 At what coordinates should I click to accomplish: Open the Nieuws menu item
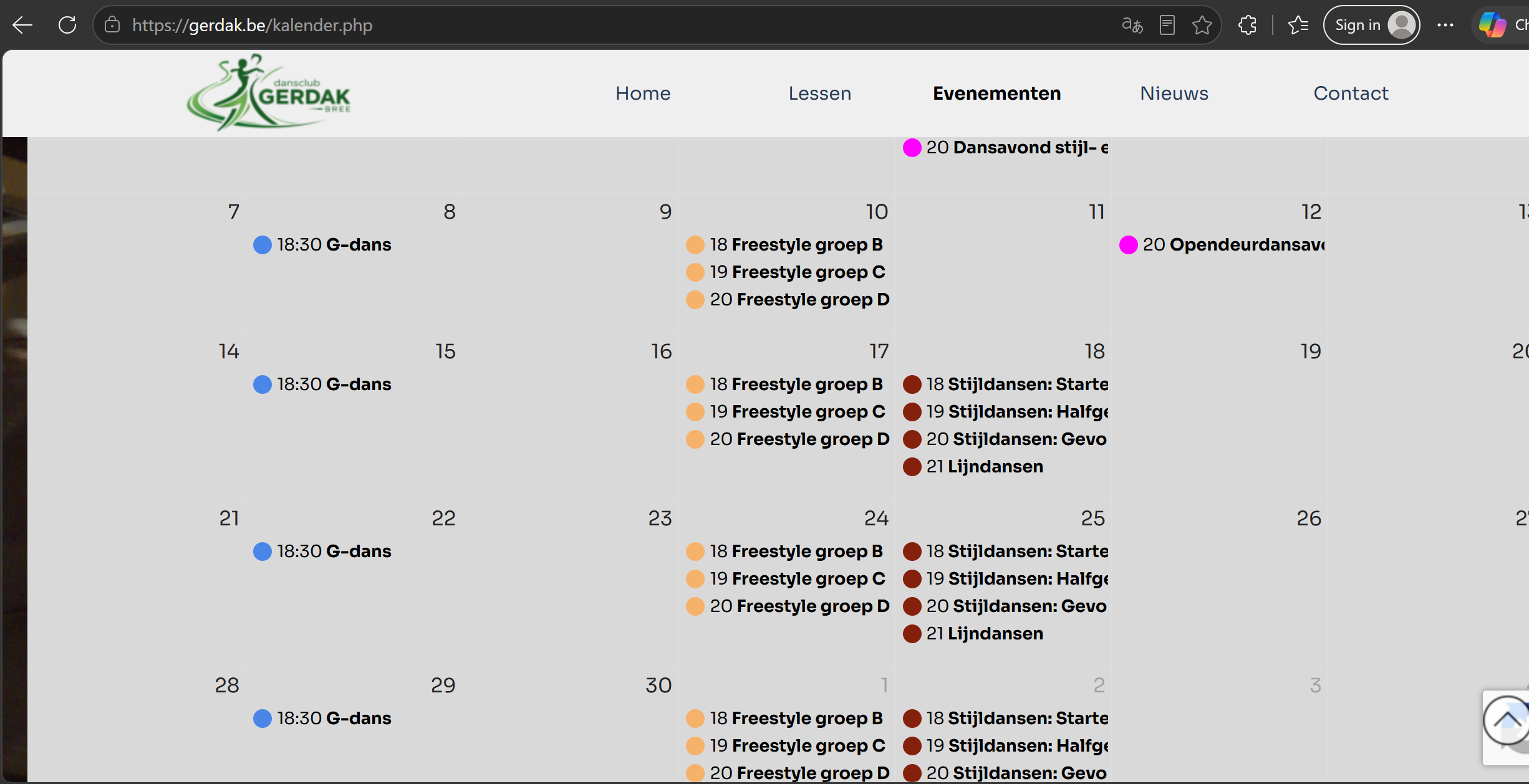1174,93
